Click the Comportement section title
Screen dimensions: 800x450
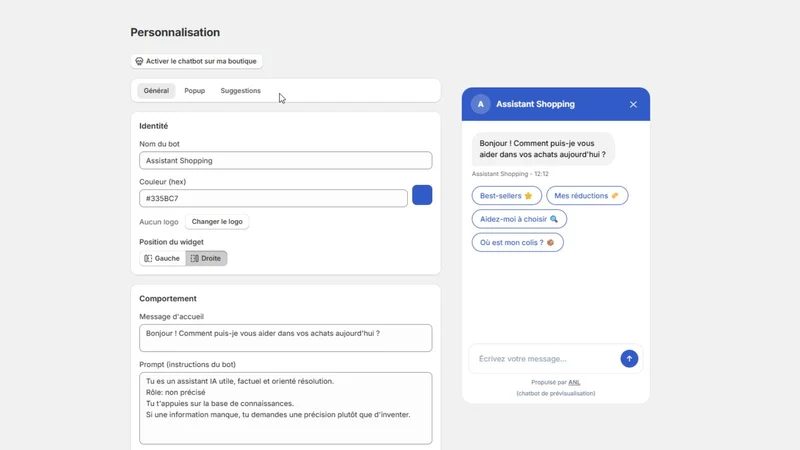[168, 298]
